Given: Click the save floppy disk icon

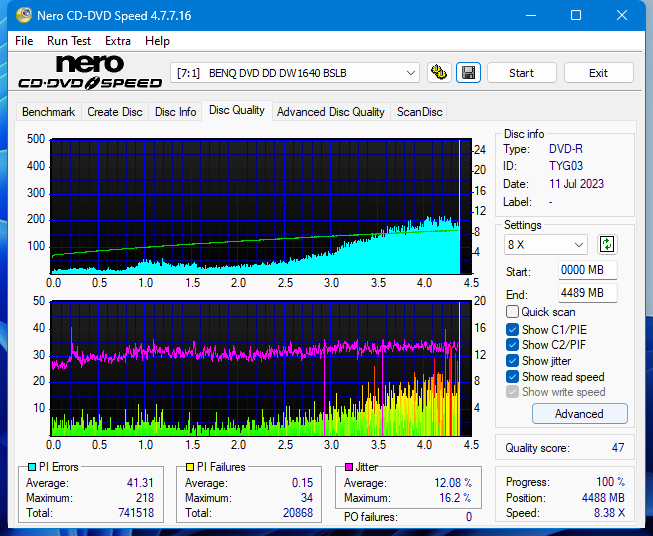Looking at the screenshot, I should pyautogui.click(x=469, y=73).
